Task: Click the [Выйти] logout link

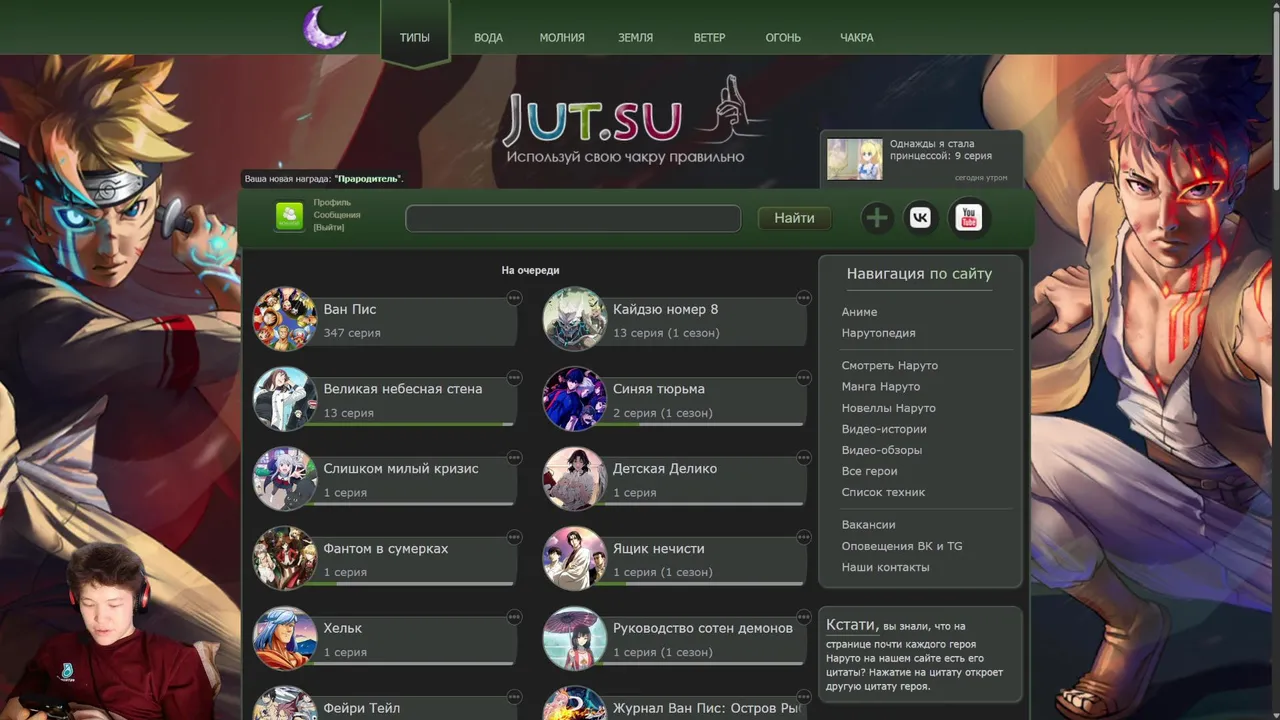Action: click(x=328, y=228)
